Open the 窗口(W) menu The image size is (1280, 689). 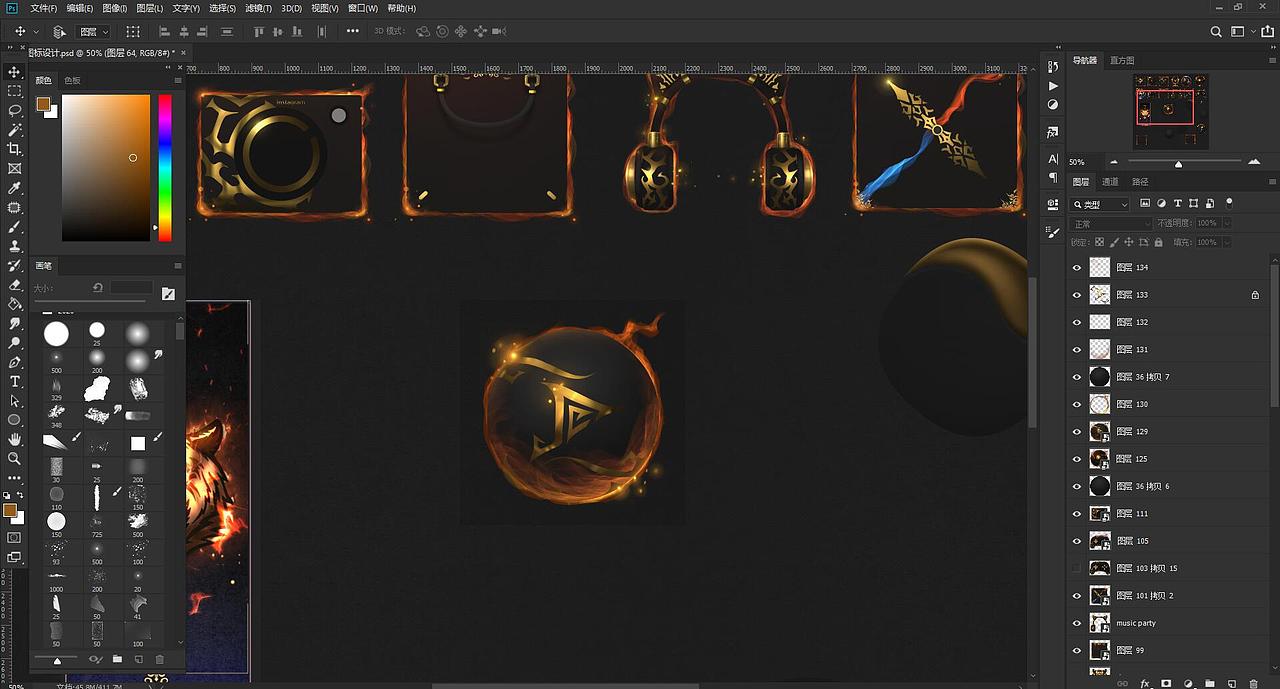pyautogui.click(x=363, y=8)
